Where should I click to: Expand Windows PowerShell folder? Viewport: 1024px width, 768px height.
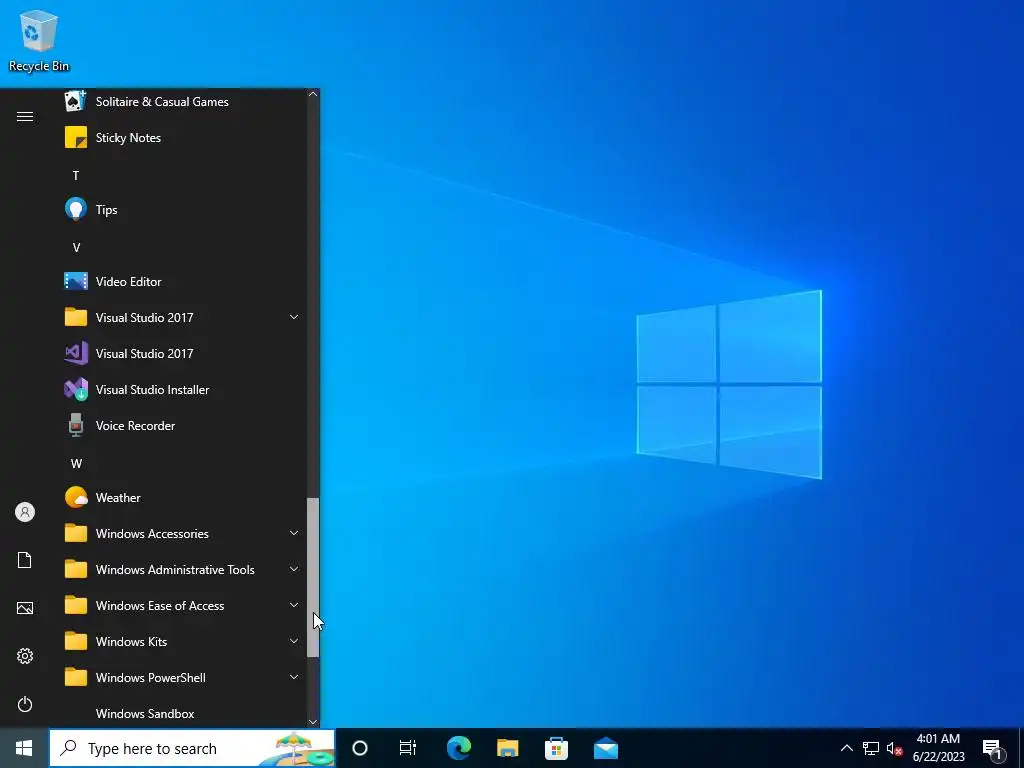183,677
